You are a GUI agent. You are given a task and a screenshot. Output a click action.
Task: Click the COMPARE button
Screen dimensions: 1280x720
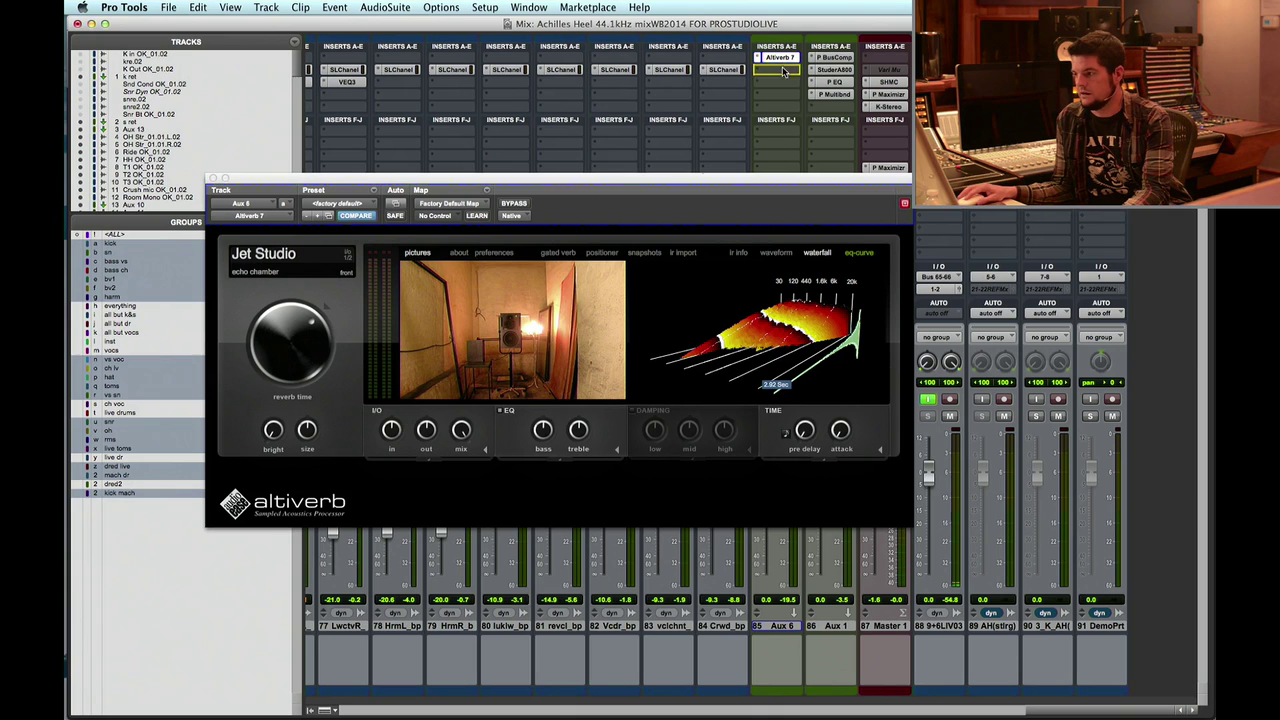pyautogui.click(x=355, y=216)
